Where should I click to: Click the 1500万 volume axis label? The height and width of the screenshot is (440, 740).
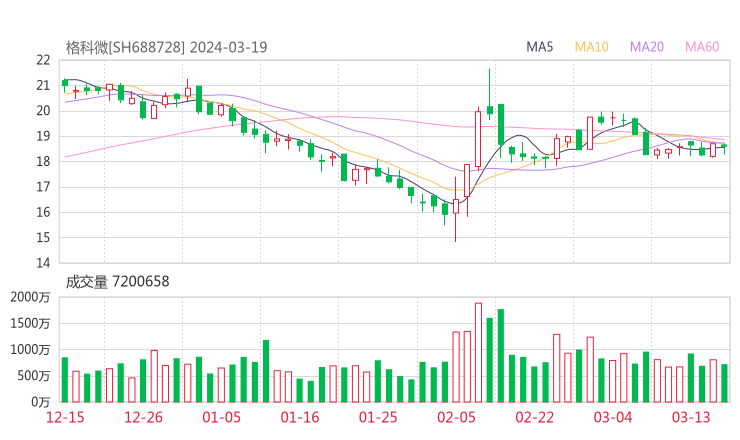[30, 323]
